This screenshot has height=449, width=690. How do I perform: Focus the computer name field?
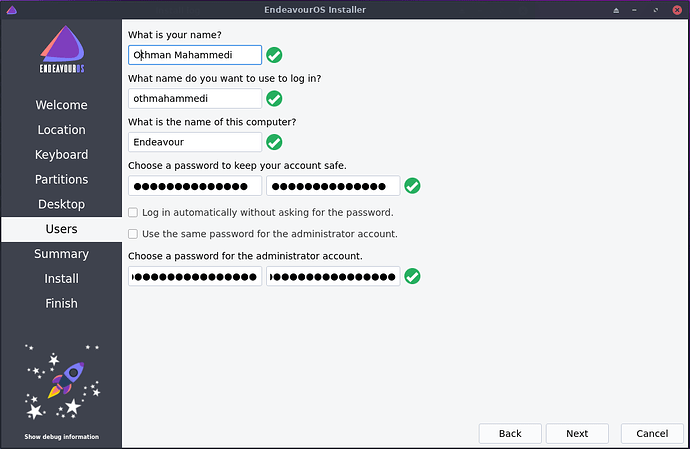(x=195, y=142)
